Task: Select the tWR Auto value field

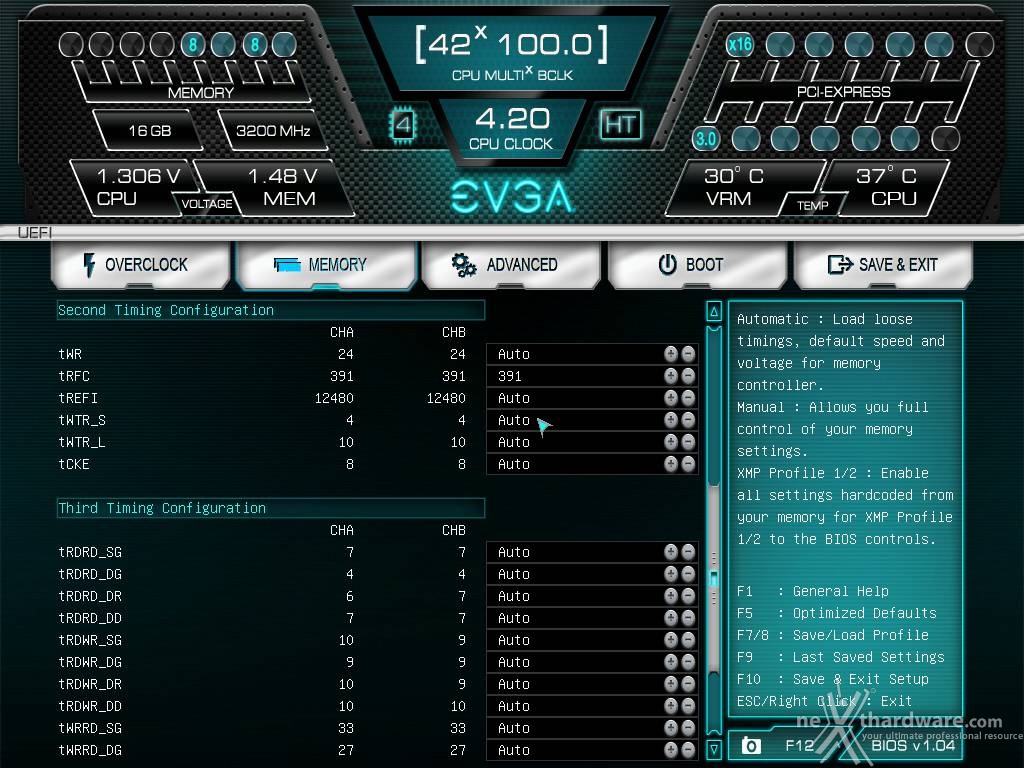Action: 592,354
